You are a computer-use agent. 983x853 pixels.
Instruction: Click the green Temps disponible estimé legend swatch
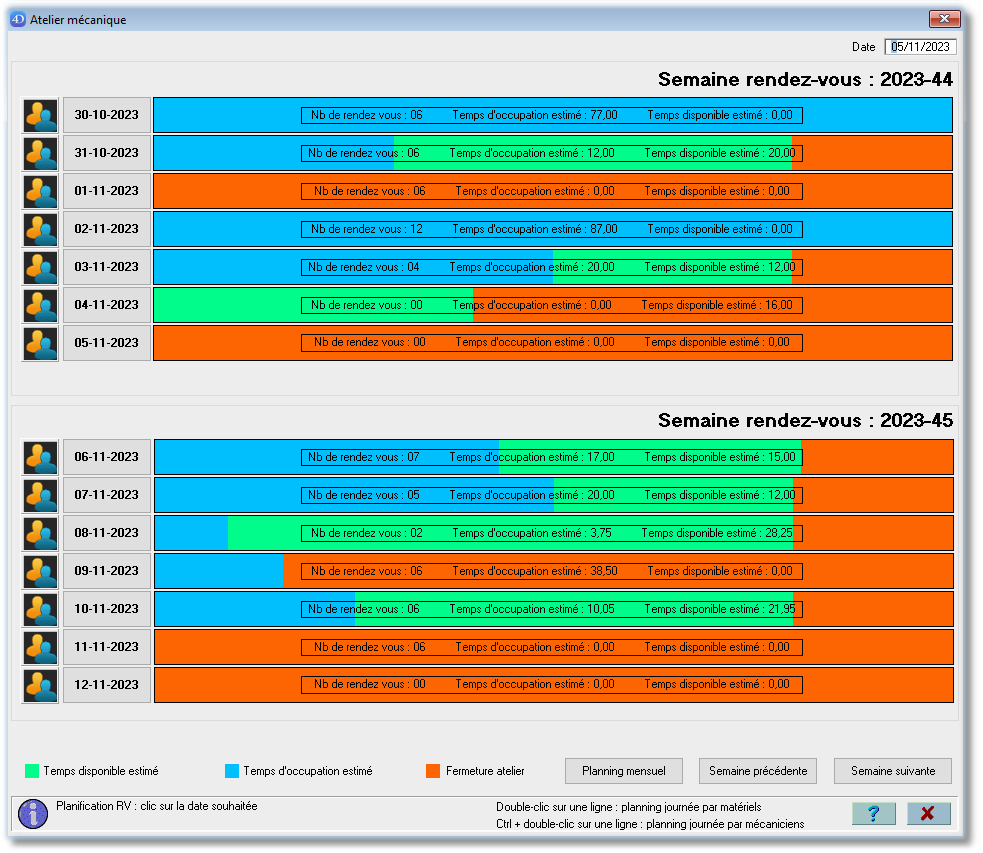pyautogui.click(x=32, y=771)
